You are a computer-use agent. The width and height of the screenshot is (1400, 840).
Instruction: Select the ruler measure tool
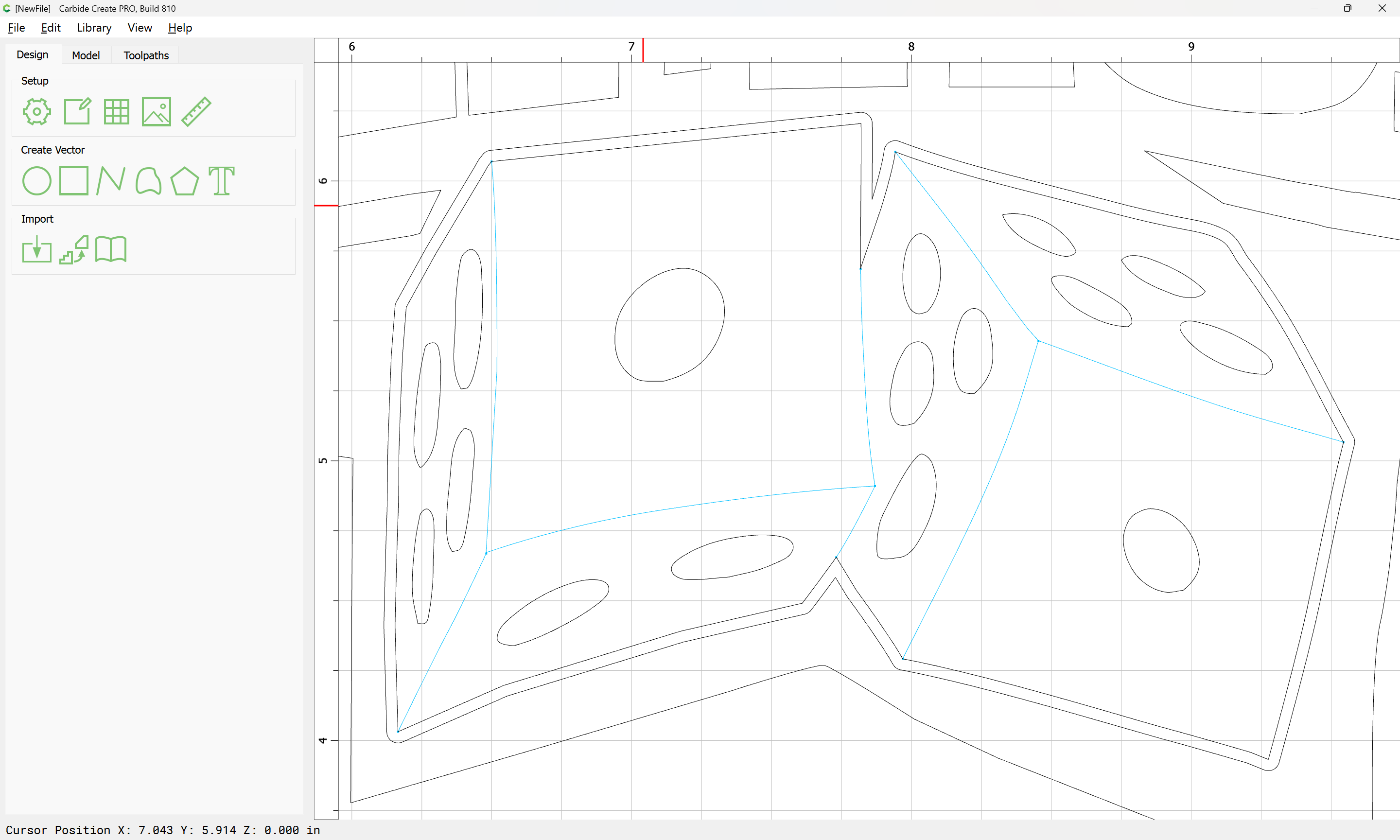coord(196,111)
